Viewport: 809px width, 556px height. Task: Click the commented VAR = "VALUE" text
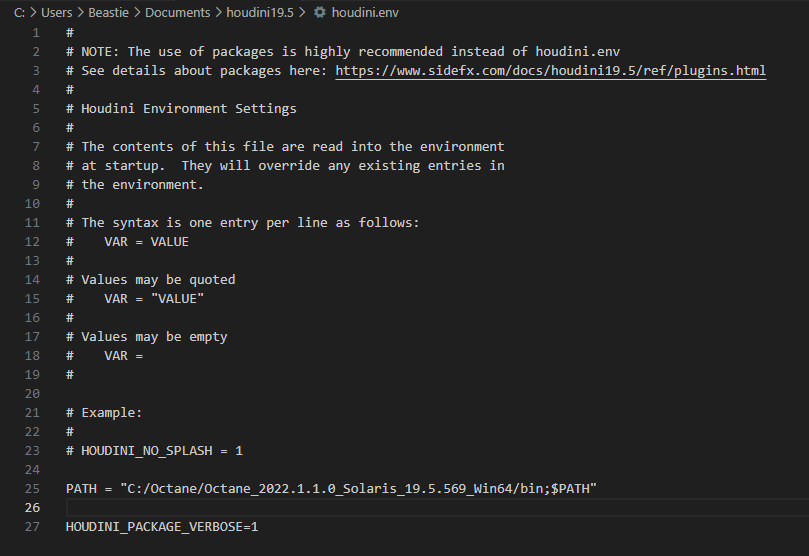pyautogui.click(x=154, y=298)
